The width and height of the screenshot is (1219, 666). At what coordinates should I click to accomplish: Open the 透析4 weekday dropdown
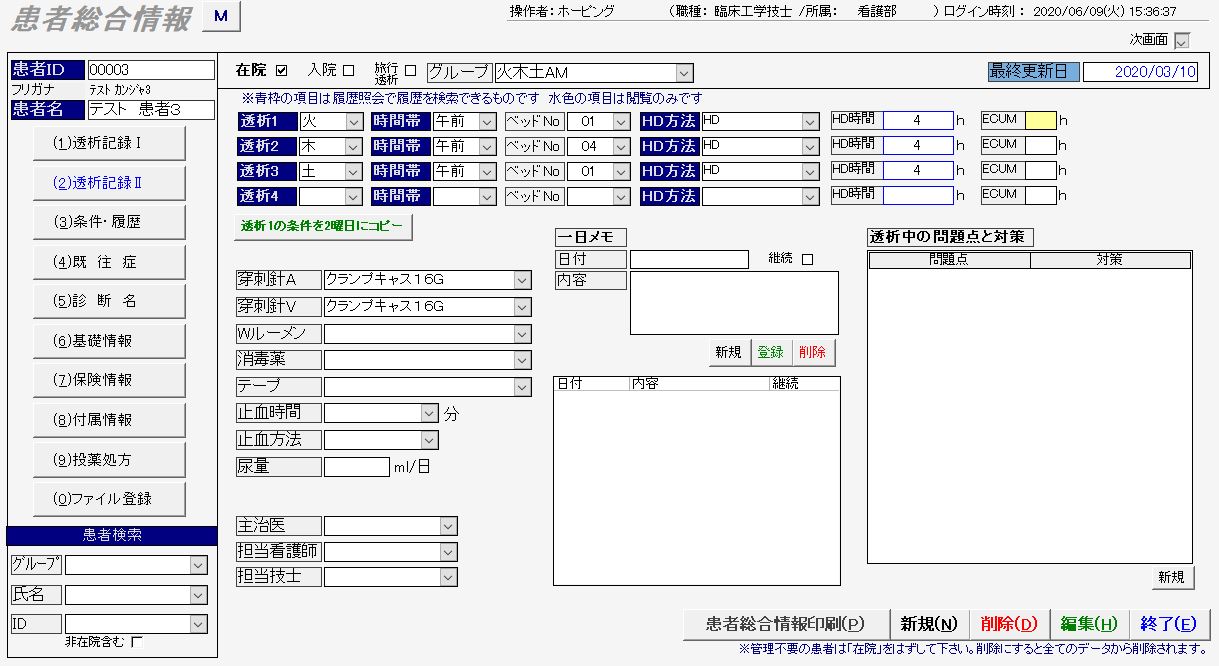(354, 196)
